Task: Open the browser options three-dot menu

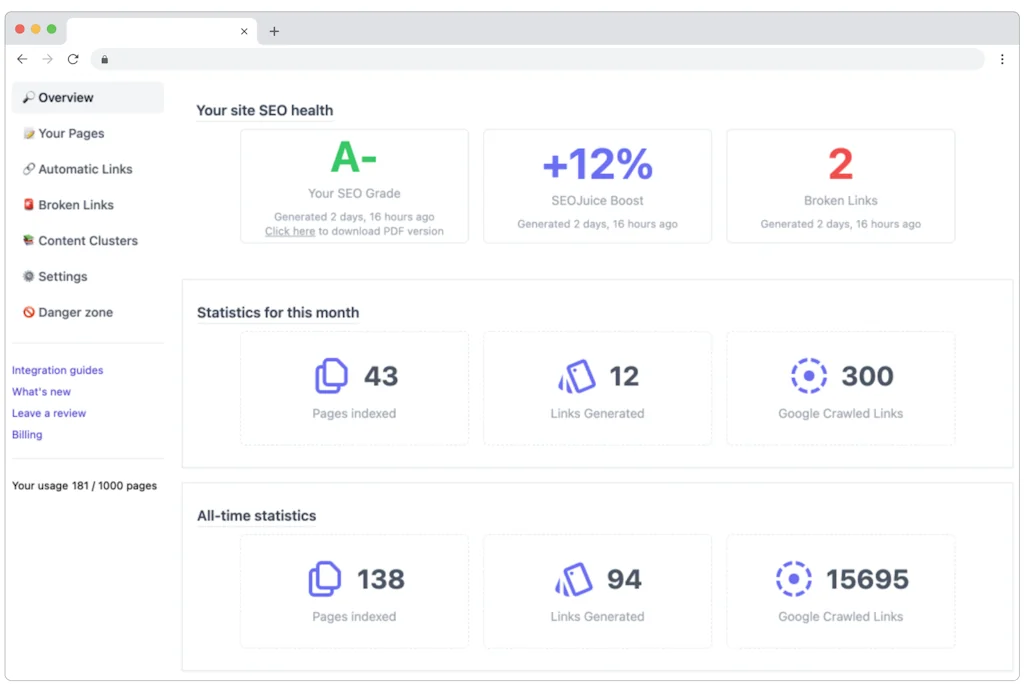Action: tap(1003, 59)
